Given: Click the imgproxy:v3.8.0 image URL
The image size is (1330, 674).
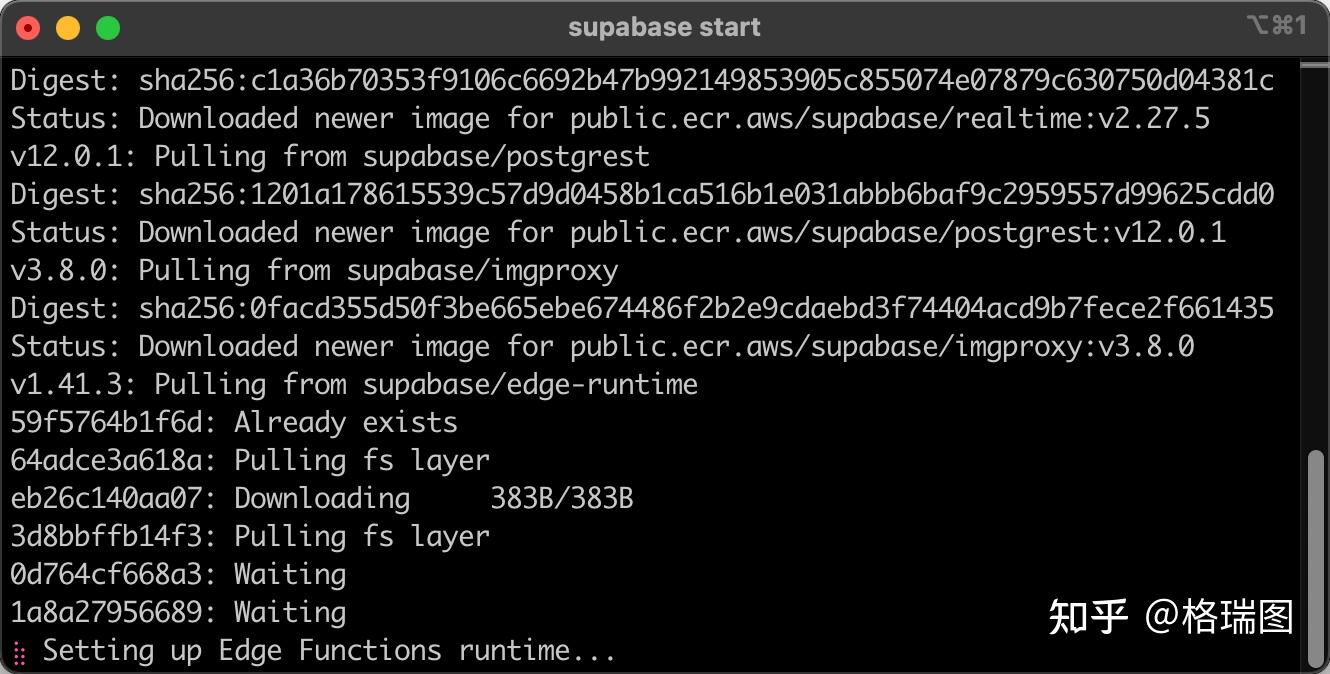Looking at the screenshot, I should coord(882,346).
